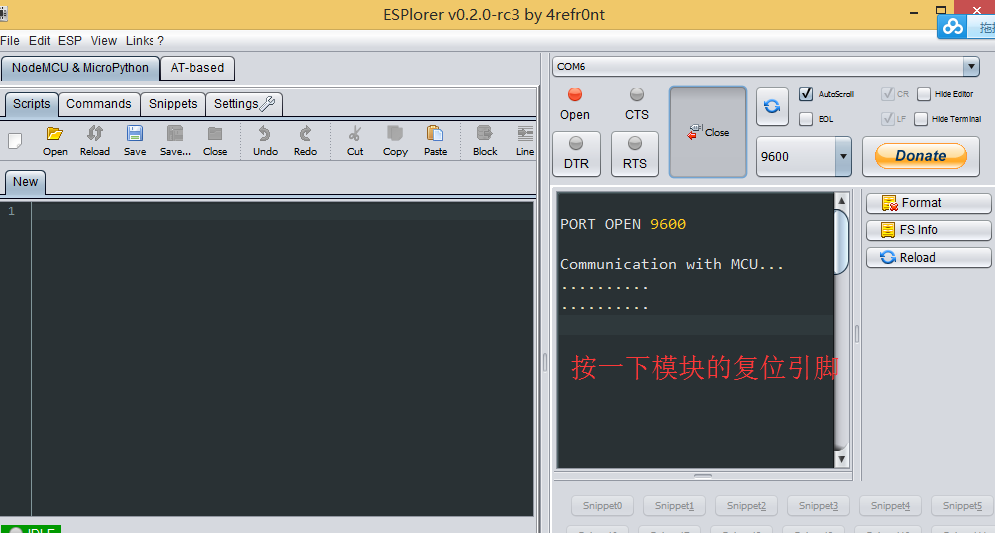The image size is (995, 533).
Task: Switch to the Commands tab
Action: [x=98, y=104]
